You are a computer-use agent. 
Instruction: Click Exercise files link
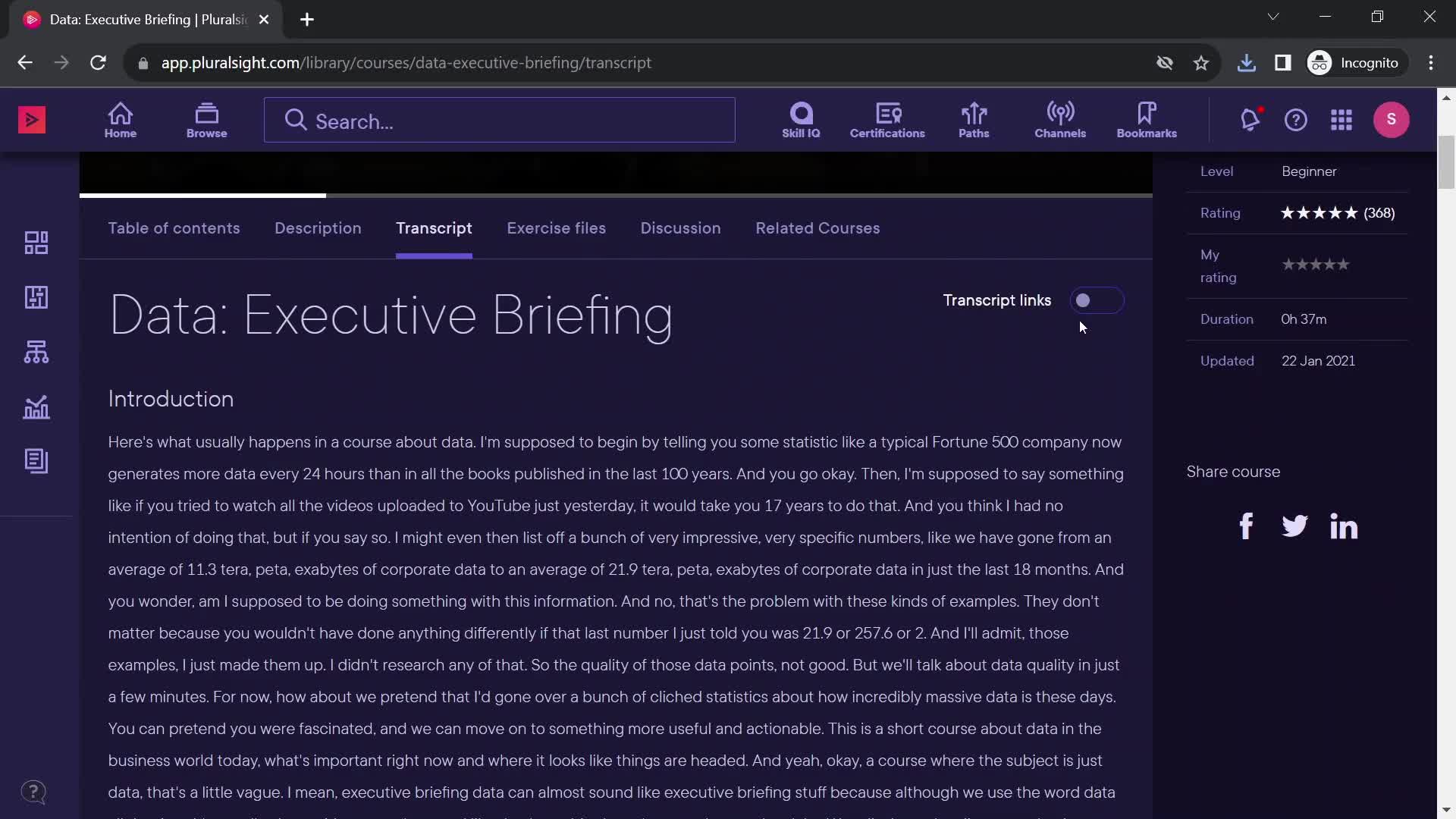click(556, 228)
